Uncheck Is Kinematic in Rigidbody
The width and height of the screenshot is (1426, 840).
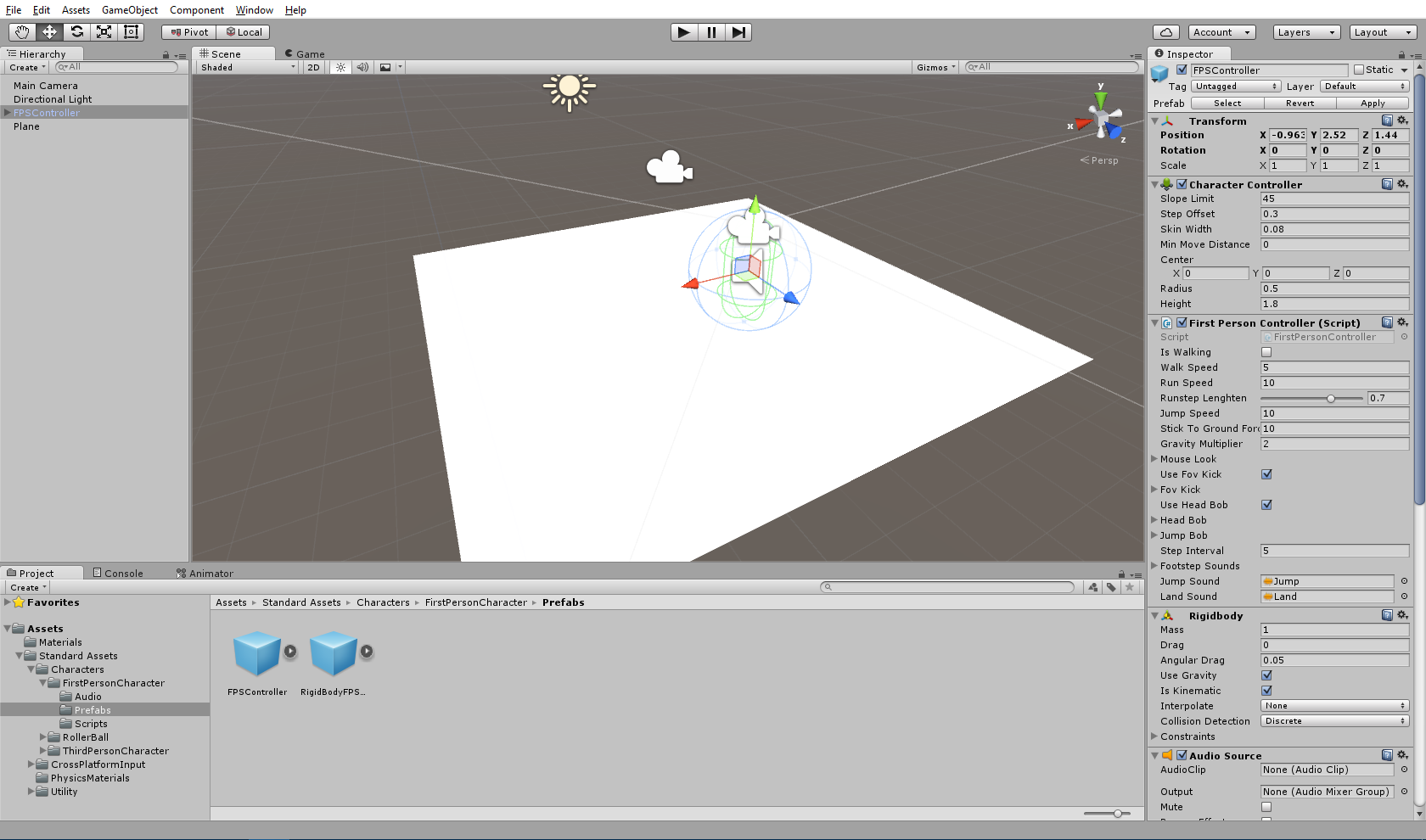[1266, 691]
